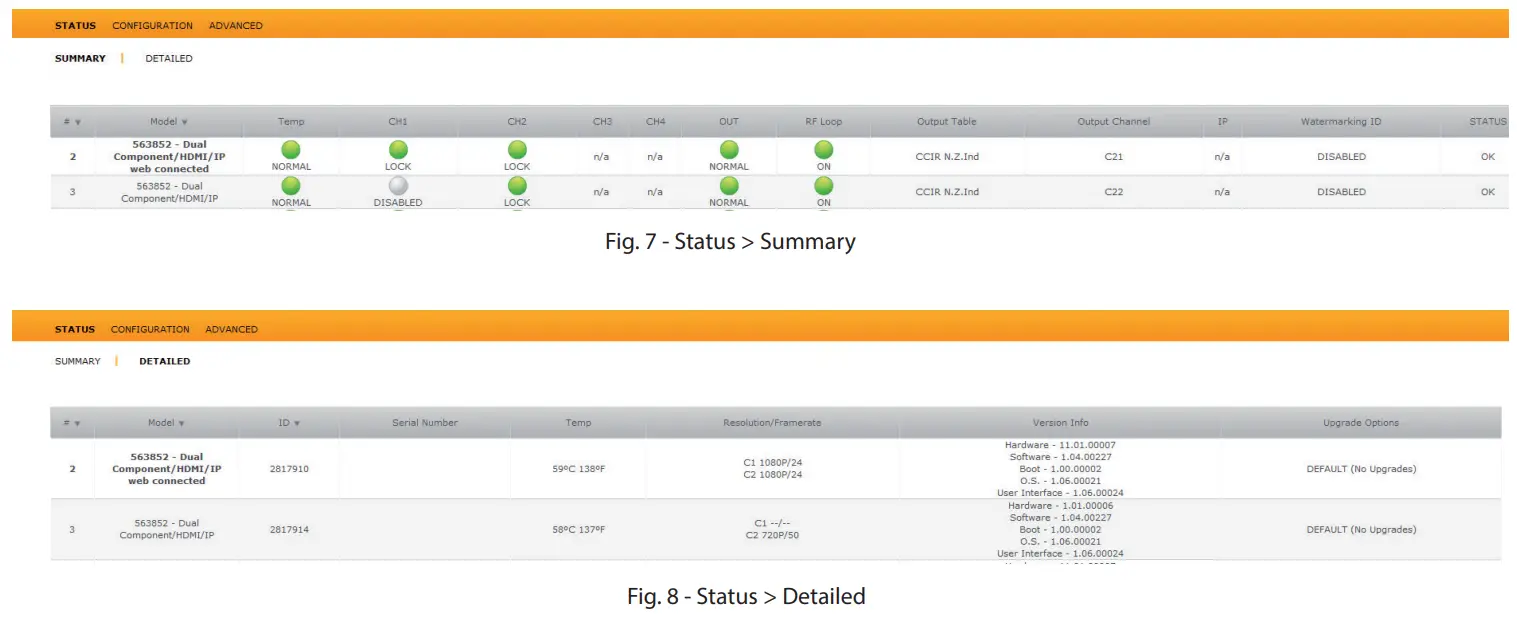Click ID value 2817914
The image size is (1517, 622).
click(289, 530)
